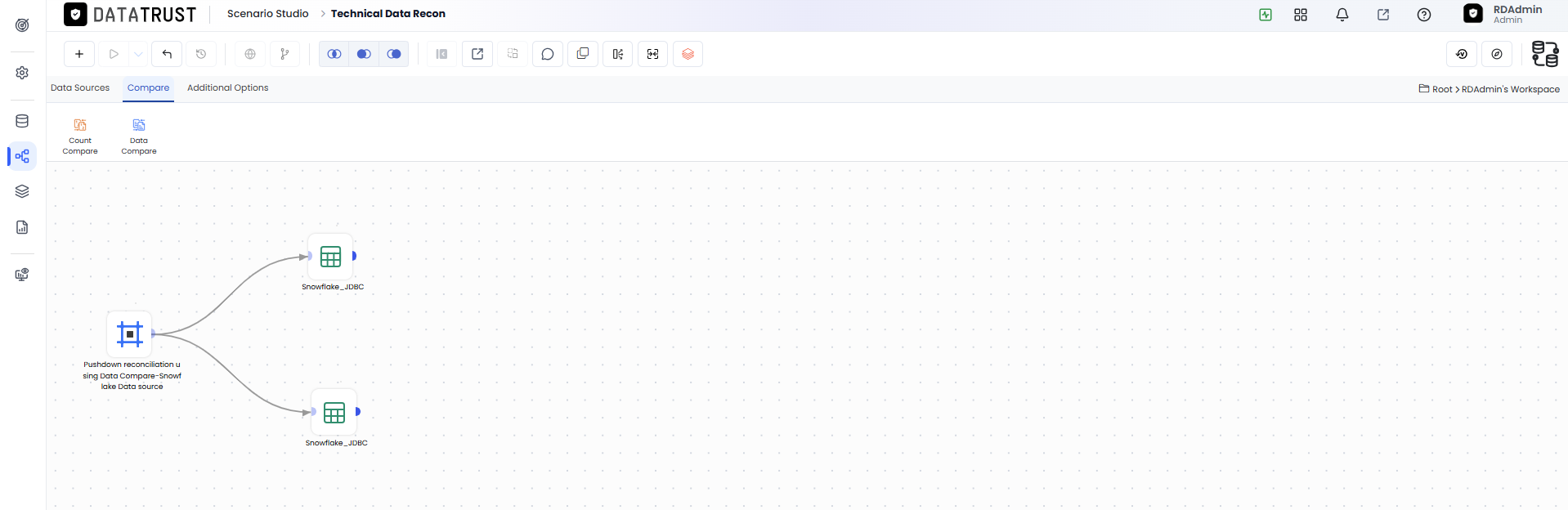Open the help question mark icon
The height and width of the screenshot is (510, 1568).
click(x=1424, y=15)
